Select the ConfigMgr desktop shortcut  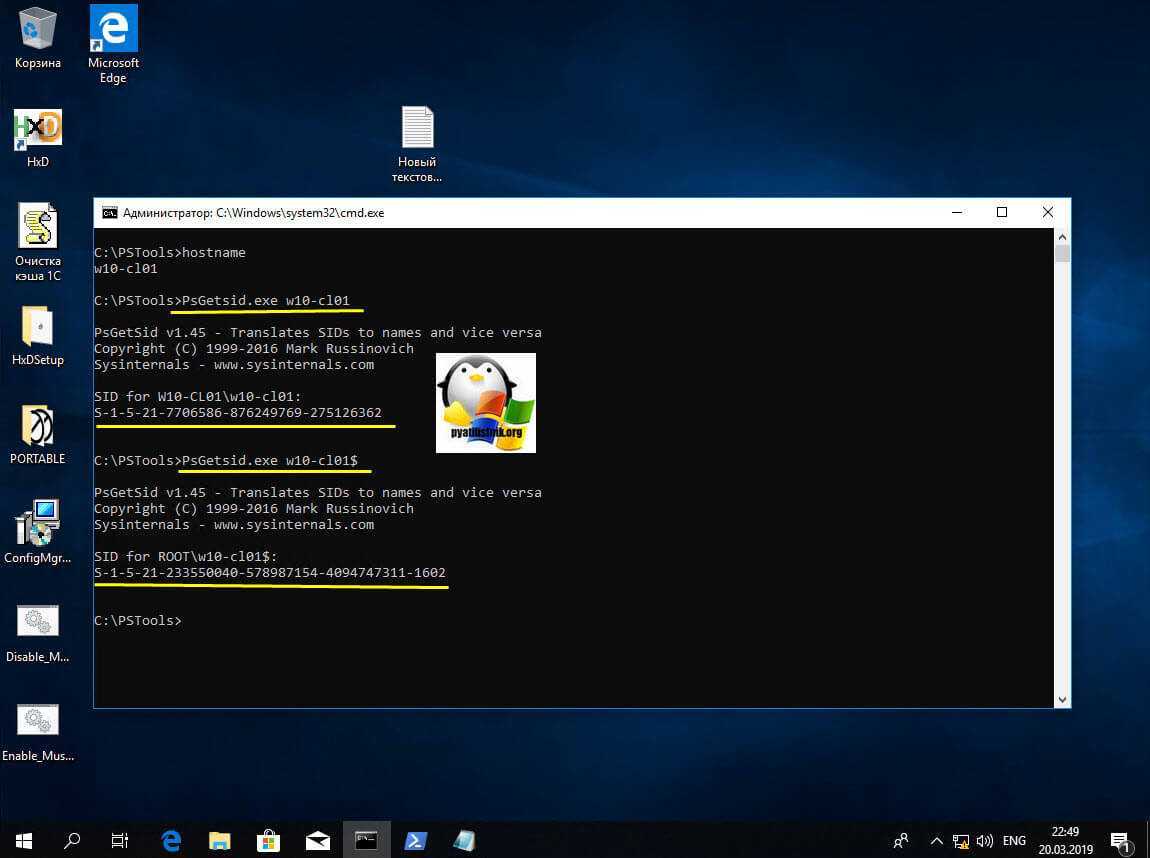tap(38, 525)
